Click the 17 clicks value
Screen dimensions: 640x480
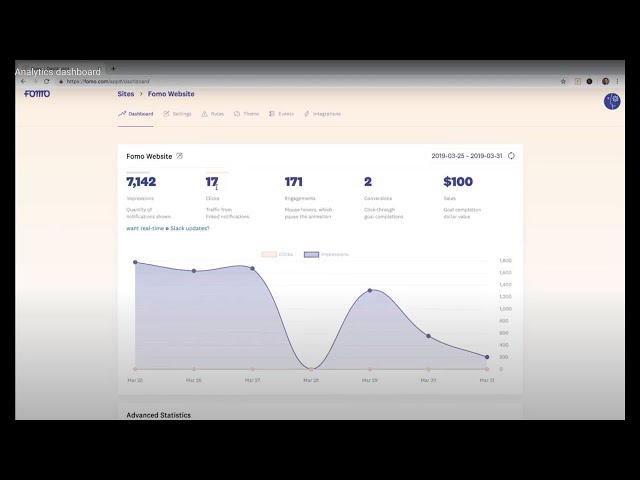pos(212,182)
